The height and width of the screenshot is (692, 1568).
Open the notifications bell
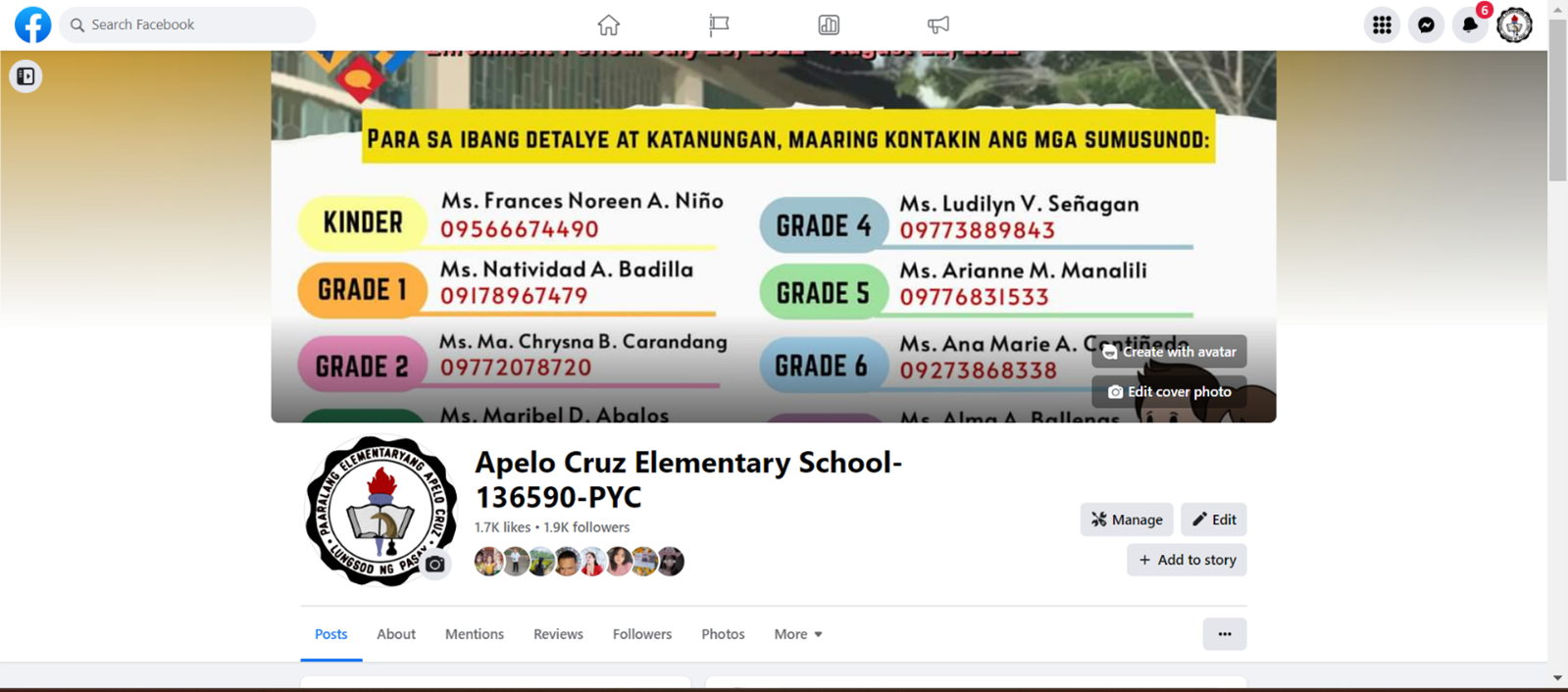(x=1470, y=25)
